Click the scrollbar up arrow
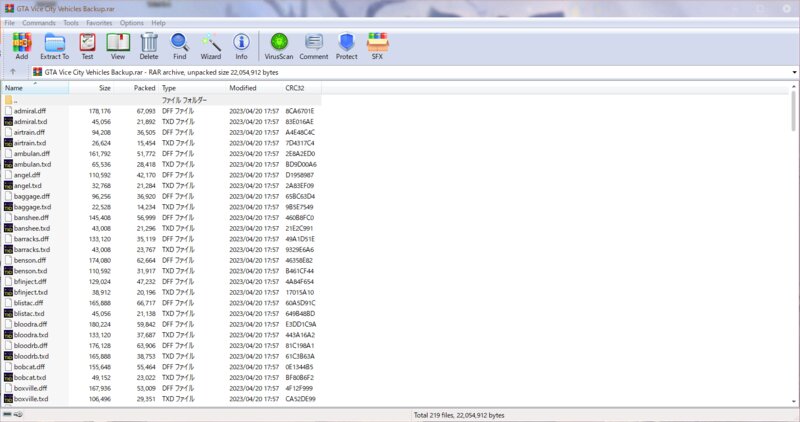Image resolution: width=800 pixels, height=422 pixels. (794, 87)
